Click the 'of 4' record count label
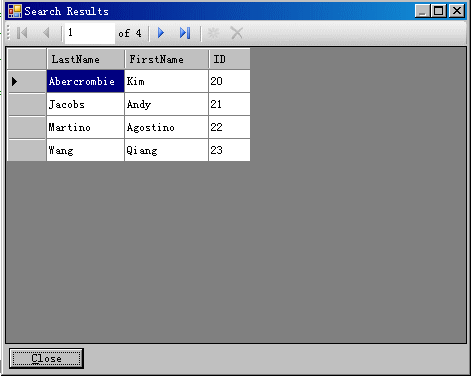Screen dimensions: 471x376 coord(130,33)
